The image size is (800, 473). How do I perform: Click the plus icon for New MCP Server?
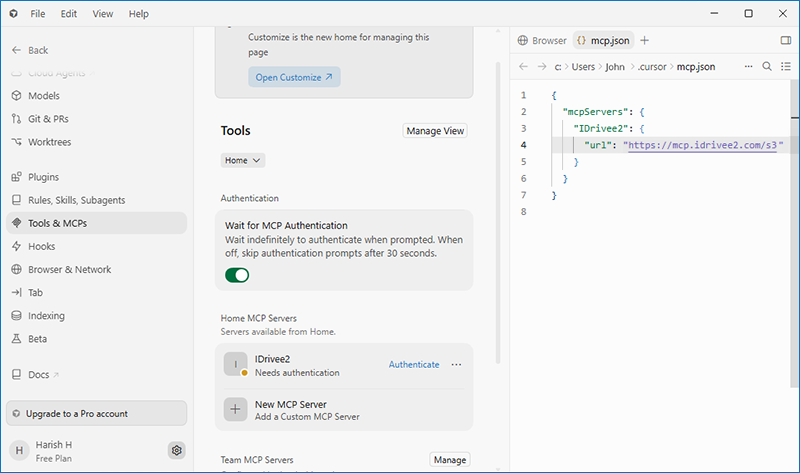[x=235, y=409]
